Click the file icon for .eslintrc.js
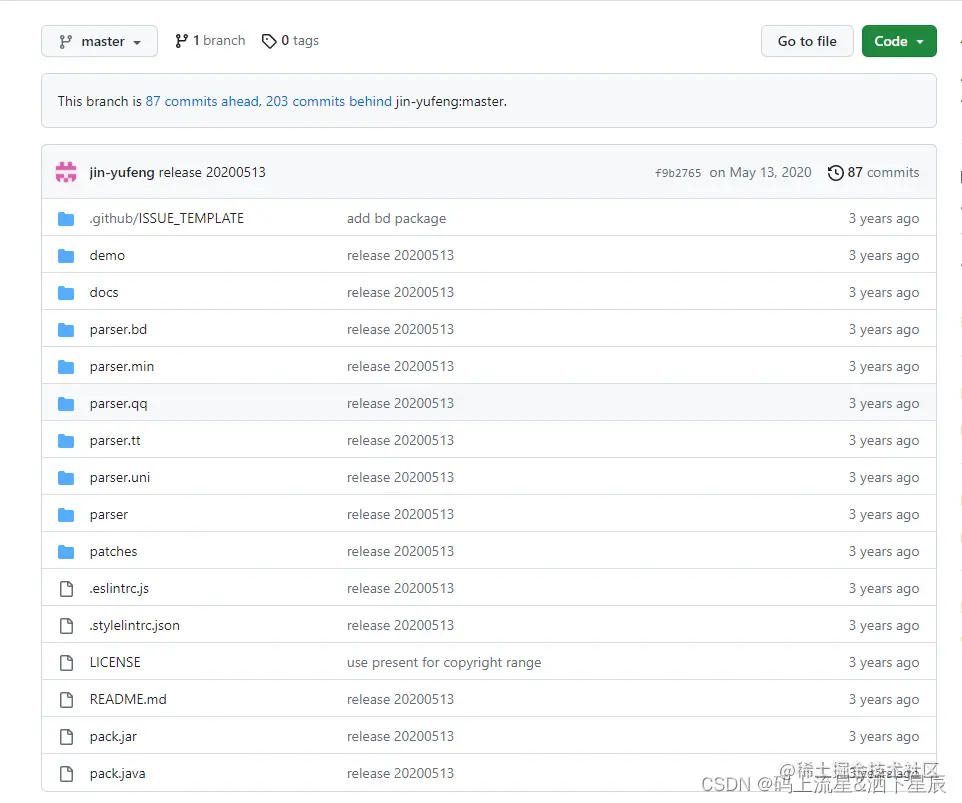 (66, 589)
